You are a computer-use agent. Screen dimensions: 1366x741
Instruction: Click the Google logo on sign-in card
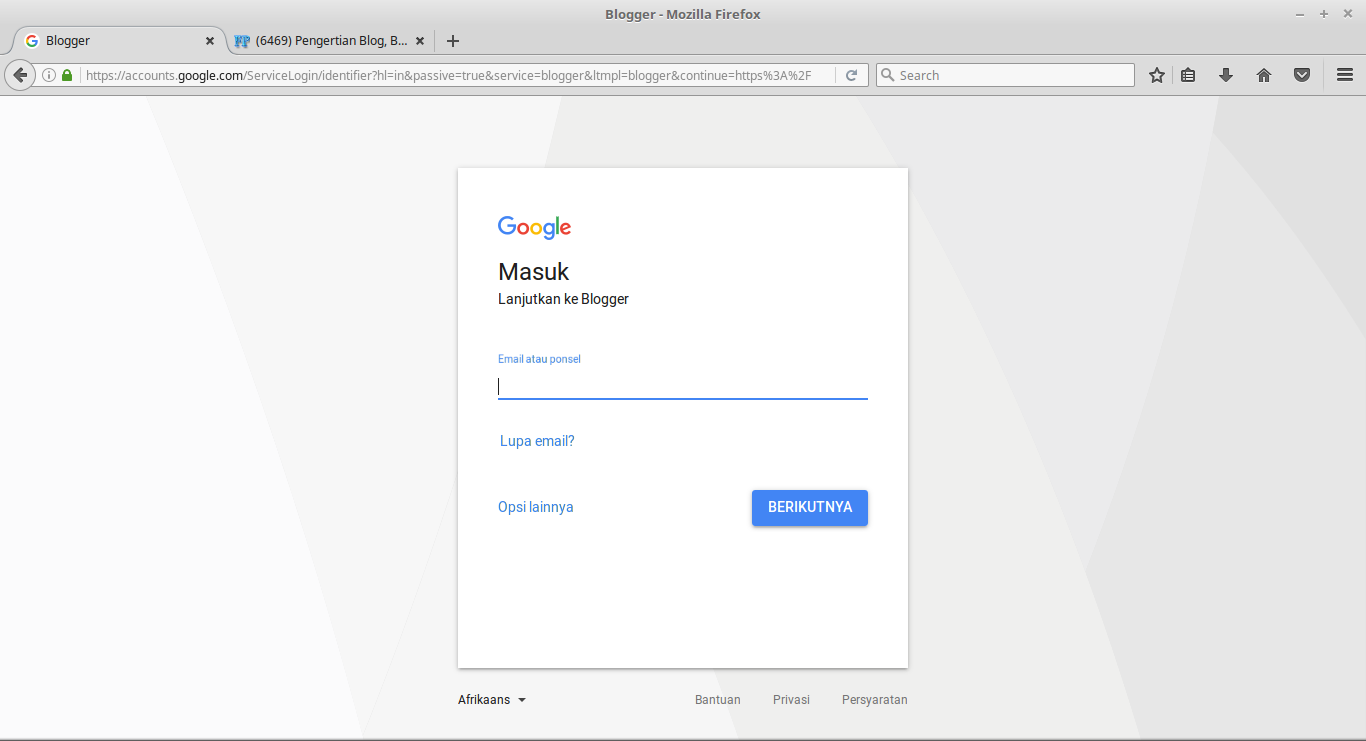[x=535, y=228]
